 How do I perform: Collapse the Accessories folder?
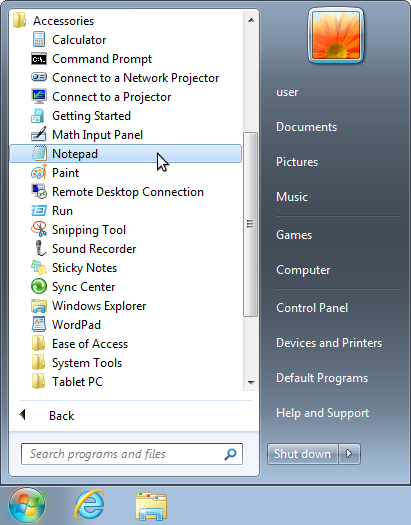54,21
